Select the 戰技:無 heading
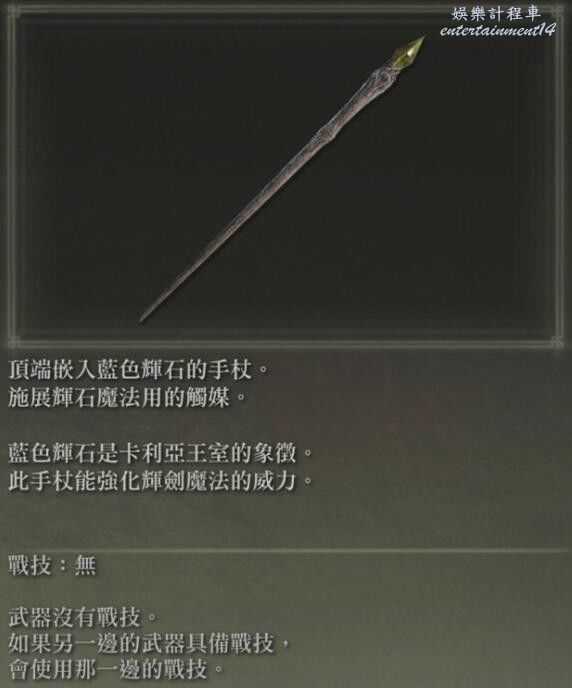This screenshot has width=572, height=688. pos(52,565)
